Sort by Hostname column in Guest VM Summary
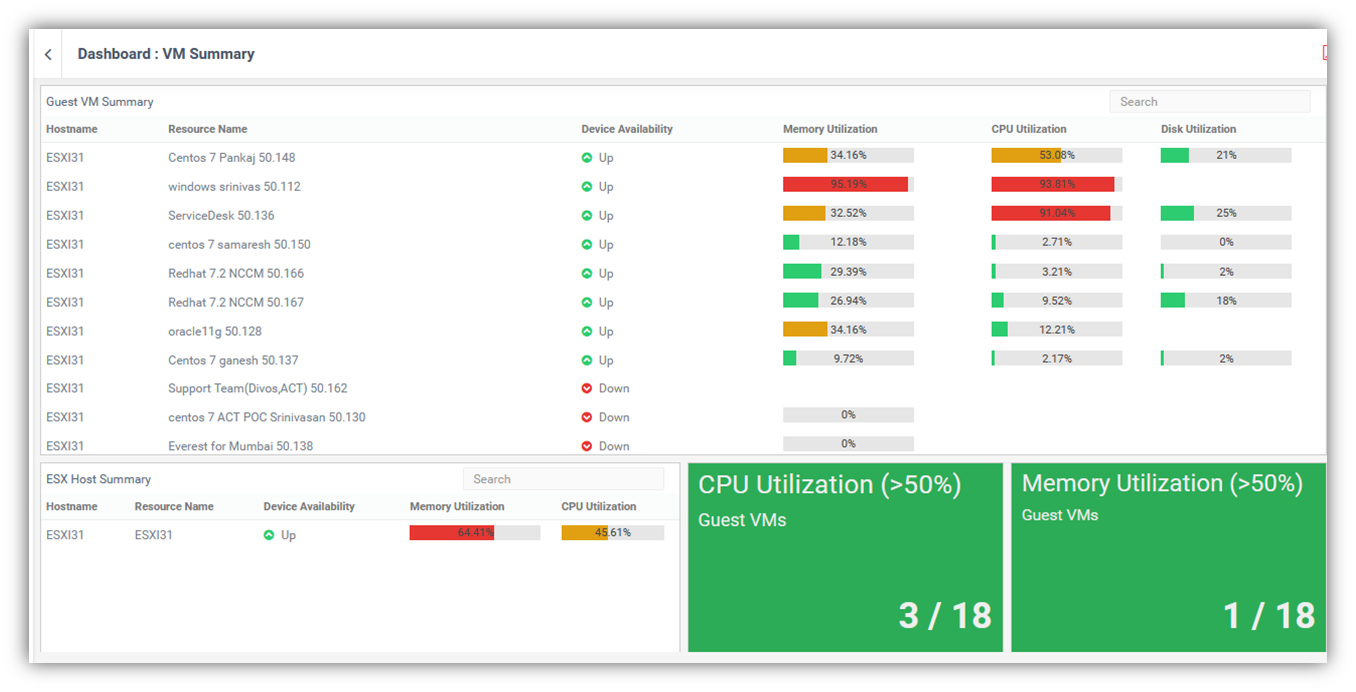1356x692 pixels. [72, 129]
